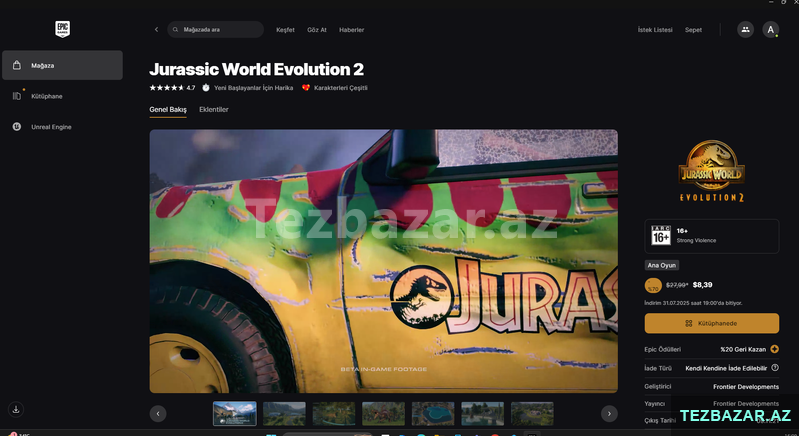799x436 pixels.
Task: Select the third screenshot thumbnail
Action: pyautogui.click(x=334, y=413)
